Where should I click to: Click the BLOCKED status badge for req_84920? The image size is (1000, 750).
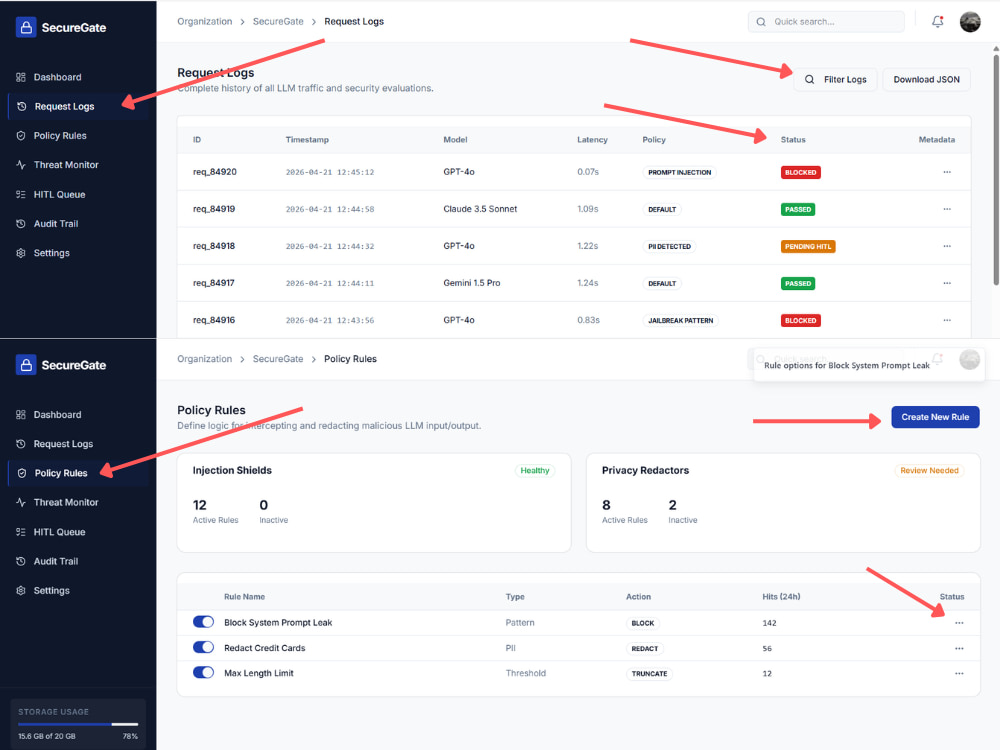[800, 172]
